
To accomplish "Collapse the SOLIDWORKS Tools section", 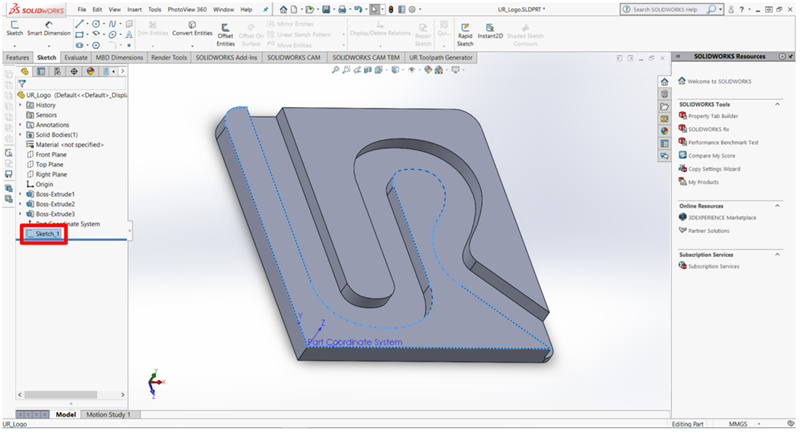I will click(777, 104).
